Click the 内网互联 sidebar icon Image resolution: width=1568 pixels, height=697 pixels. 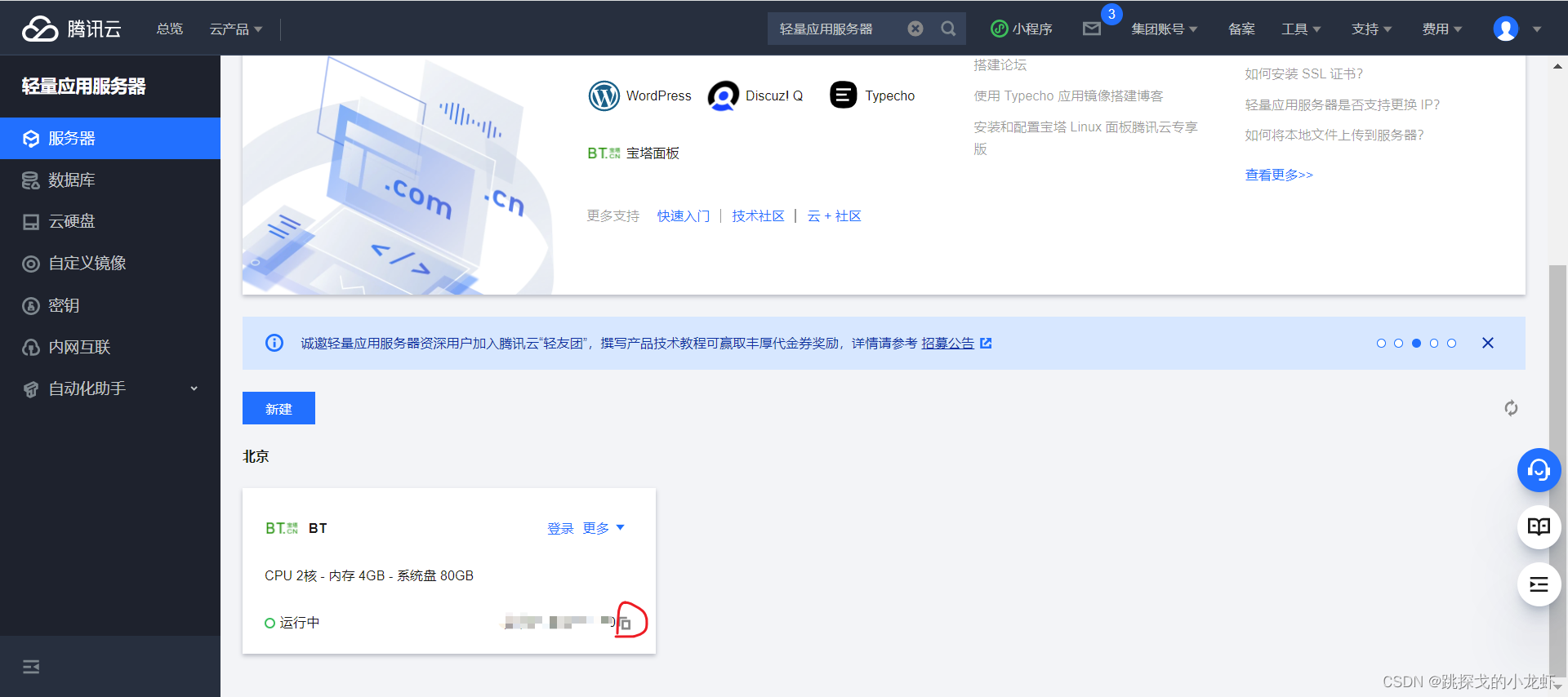[31, 348]
